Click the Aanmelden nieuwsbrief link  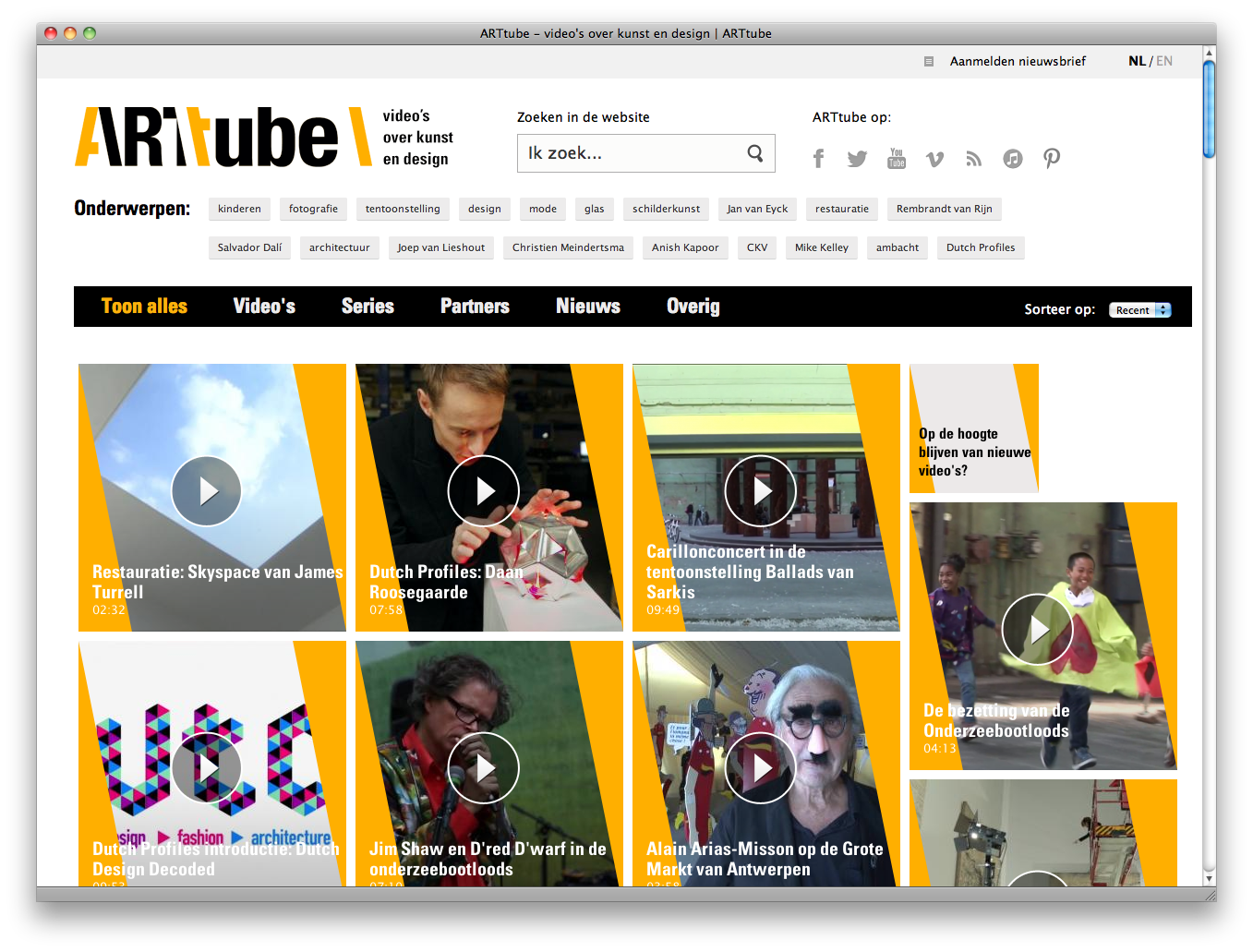click(x=1018, y=62)
